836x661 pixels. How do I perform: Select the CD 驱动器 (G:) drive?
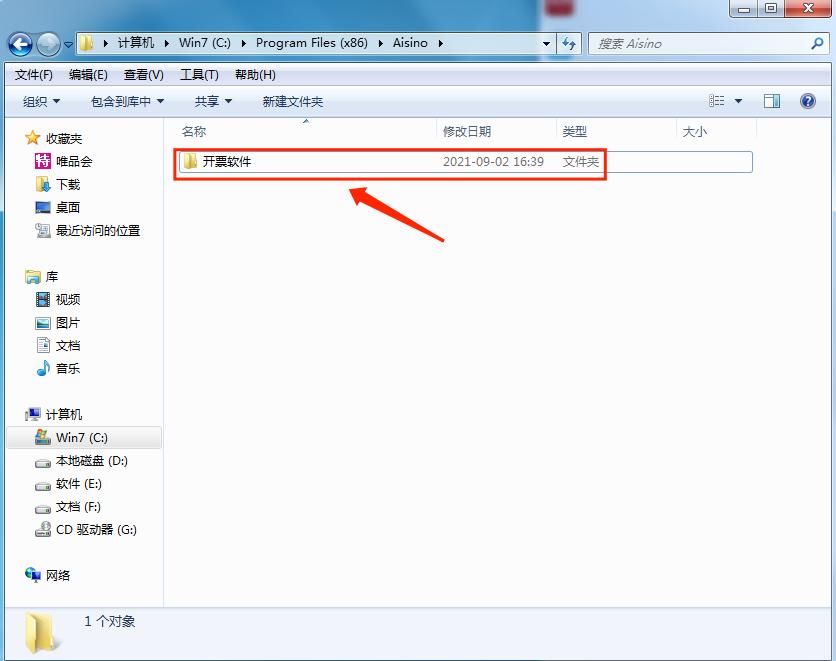pos(95,529)
